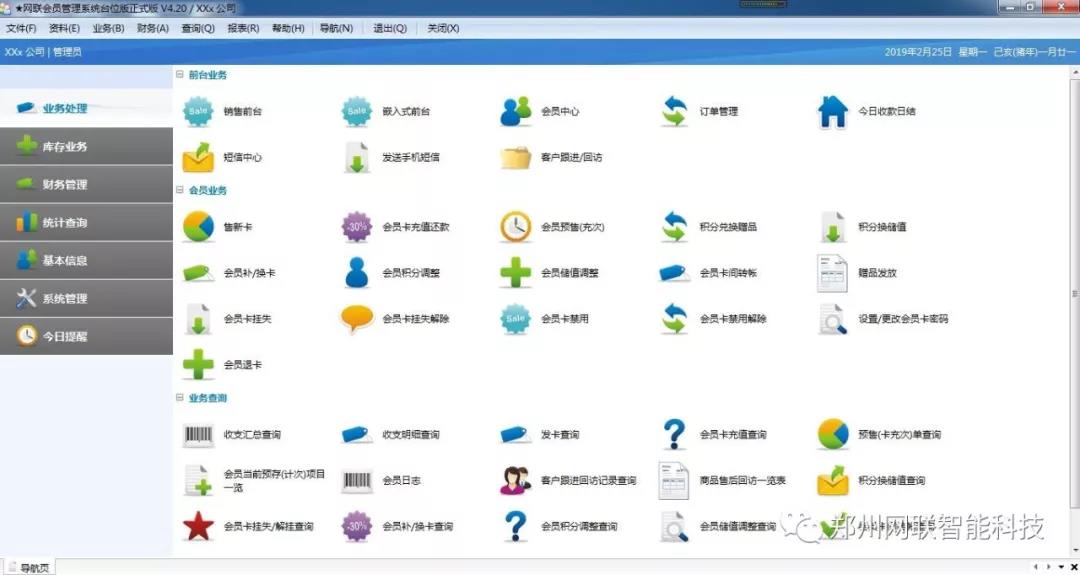The height and width of the screenshot is (575, 1080).
Task: Click 会员预售(充次) clock icon
Action: 516,227
